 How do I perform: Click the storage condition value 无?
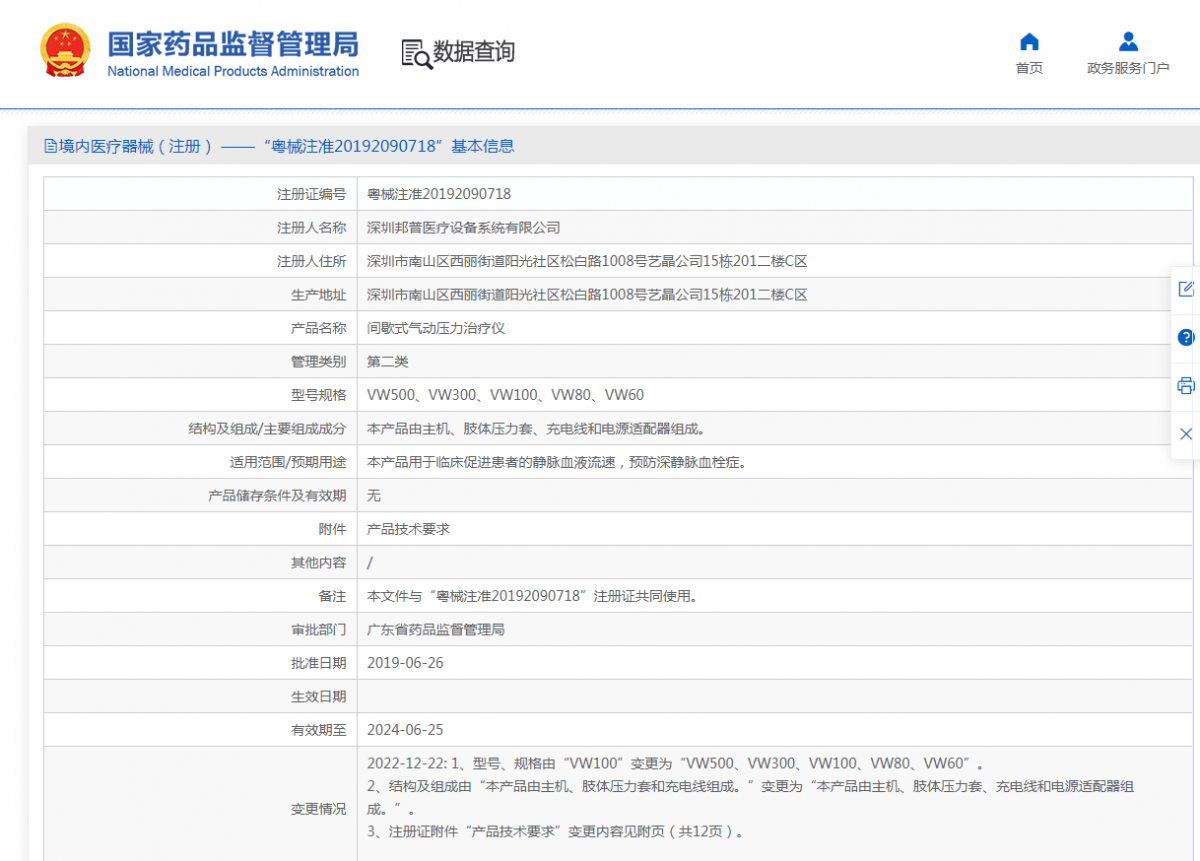tap(374, 495)
